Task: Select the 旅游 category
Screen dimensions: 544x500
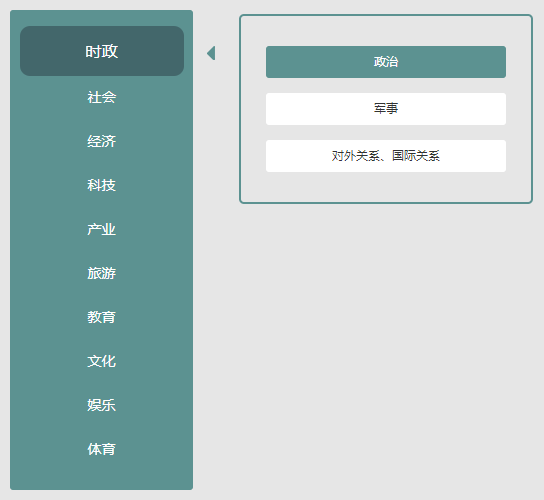Action: pyautogui.click(x=102, y=273)
